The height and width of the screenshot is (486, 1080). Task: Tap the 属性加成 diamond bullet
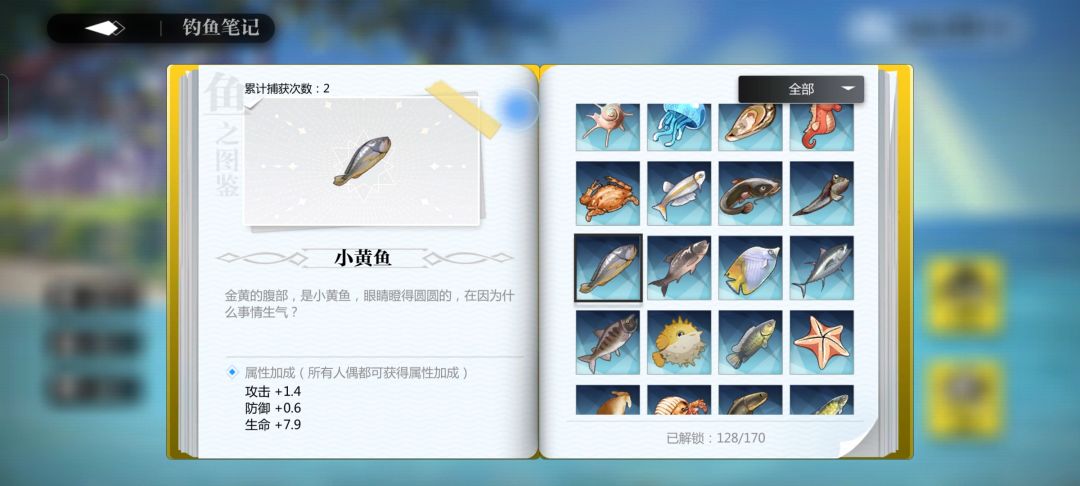coord(232,372)
